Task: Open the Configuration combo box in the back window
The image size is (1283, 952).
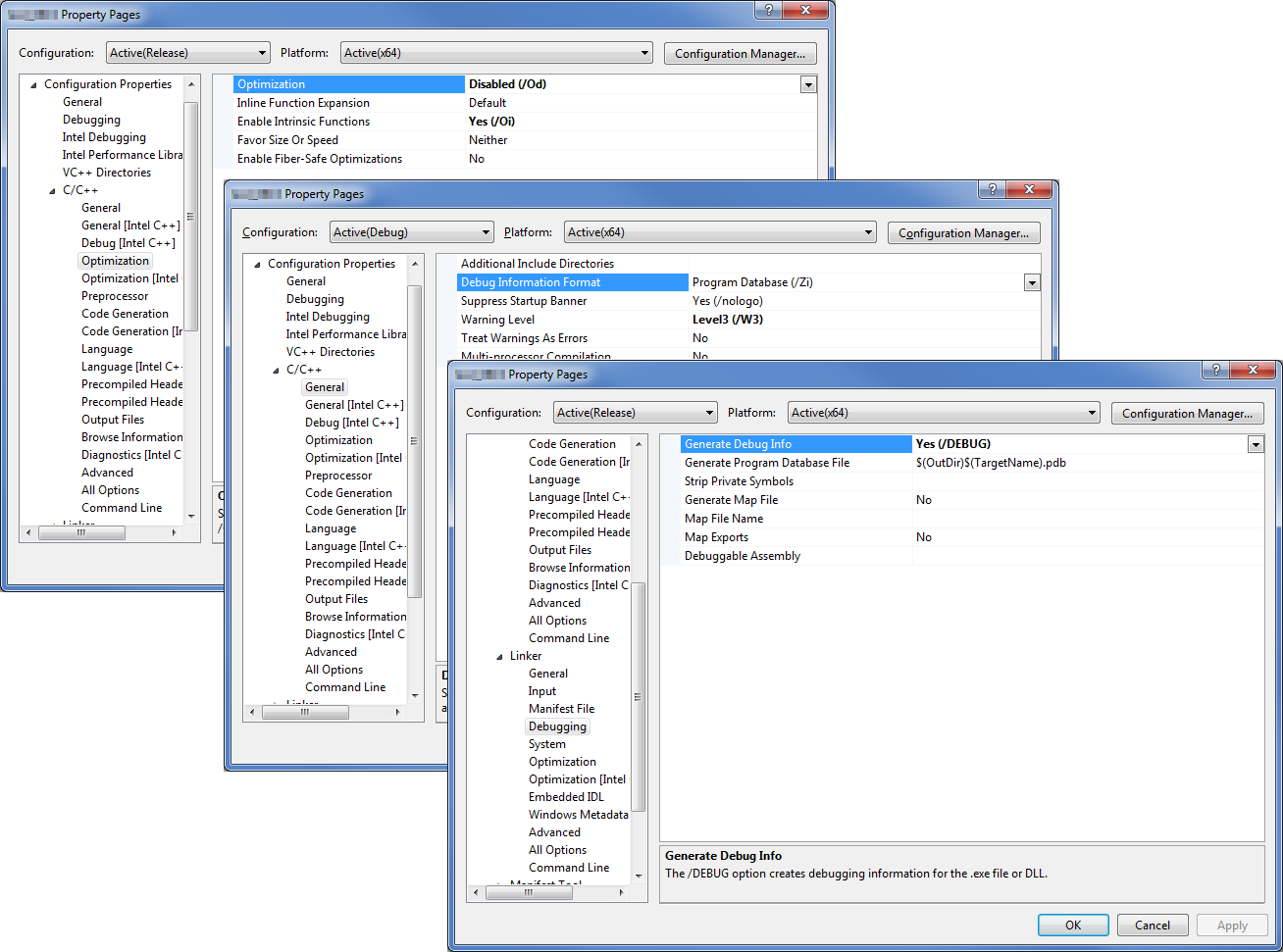Action: click(188, 53)
